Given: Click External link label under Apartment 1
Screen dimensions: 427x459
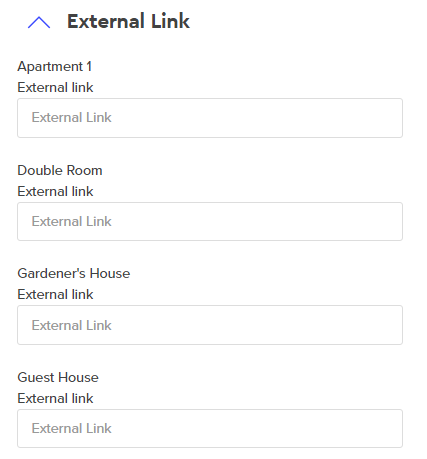Looking at the screenshot, I should [55, 87].
